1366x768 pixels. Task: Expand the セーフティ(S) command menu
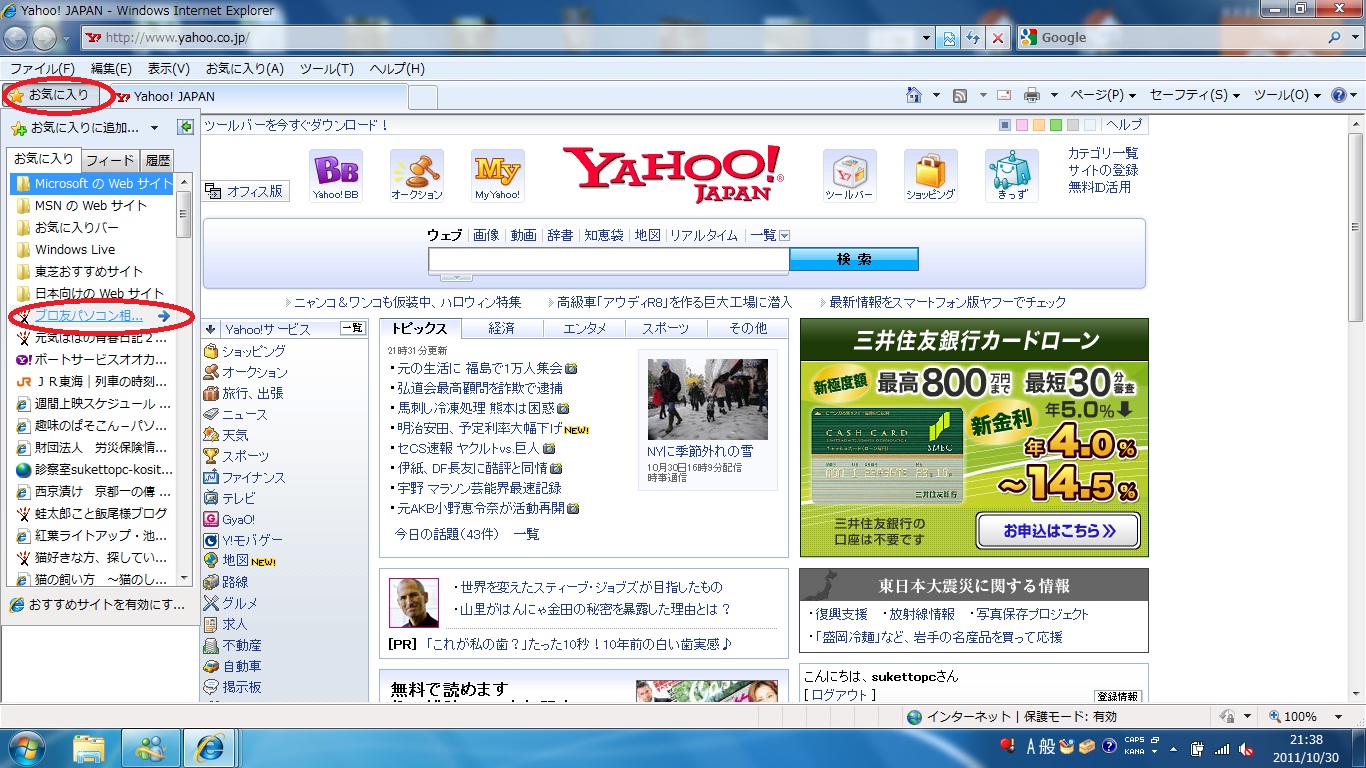click(1195, 96)
